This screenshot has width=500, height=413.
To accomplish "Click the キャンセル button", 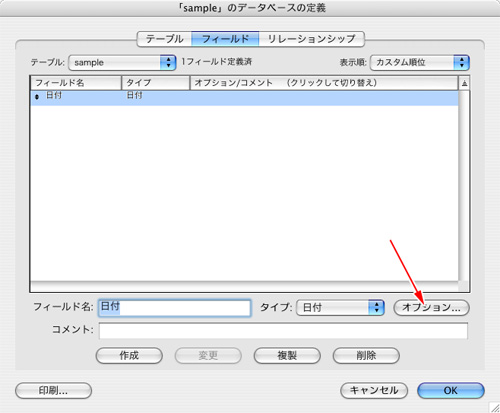I will [x=374, y=391].
